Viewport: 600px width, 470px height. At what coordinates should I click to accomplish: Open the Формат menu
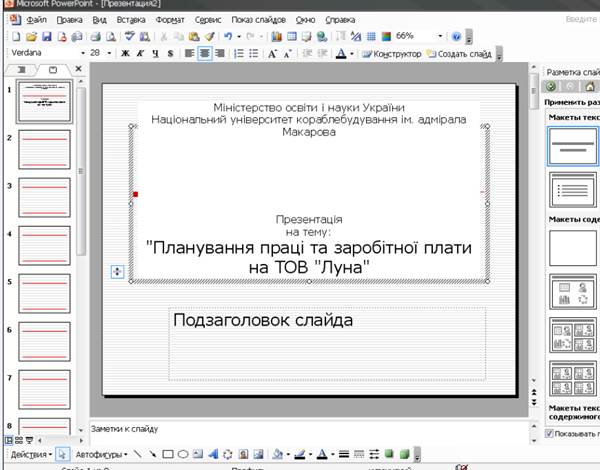[x=170, y=20]
